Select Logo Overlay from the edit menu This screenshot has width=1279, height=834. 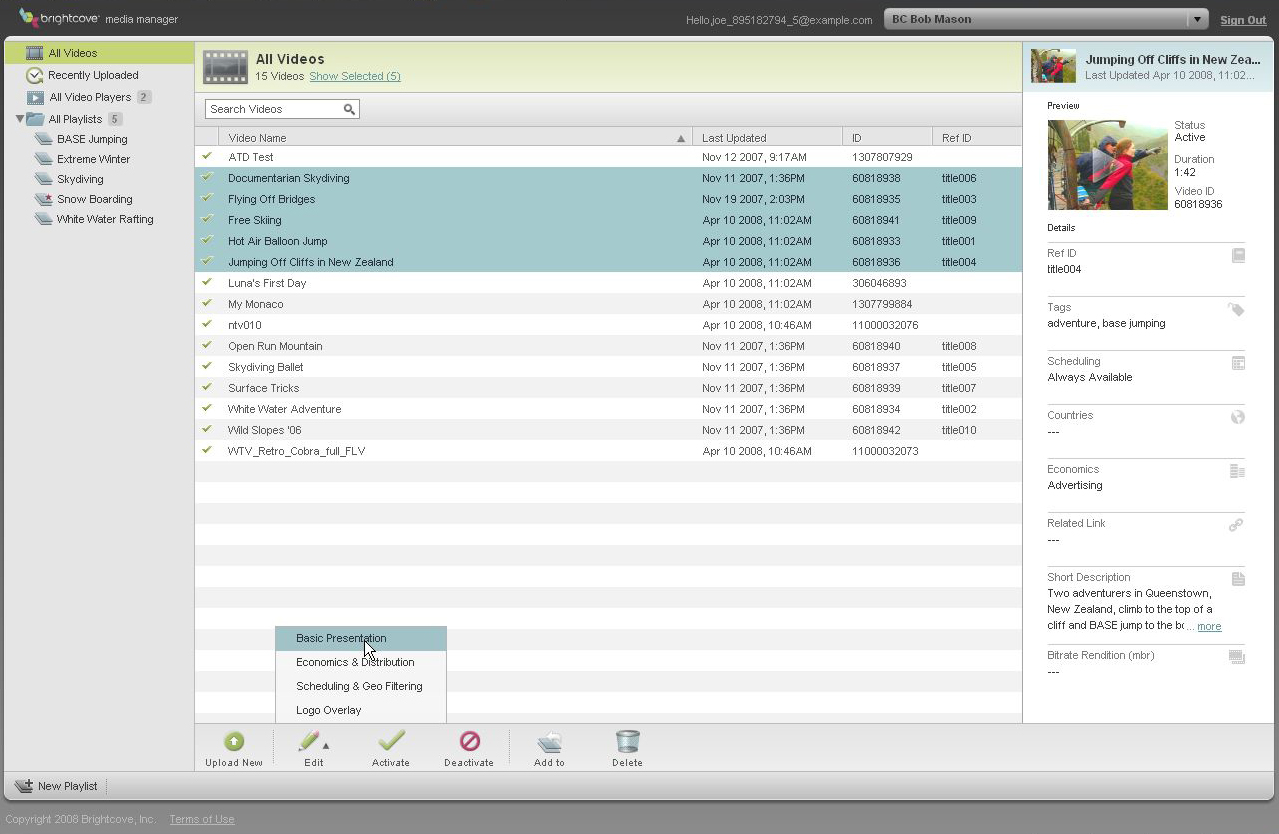329,710
